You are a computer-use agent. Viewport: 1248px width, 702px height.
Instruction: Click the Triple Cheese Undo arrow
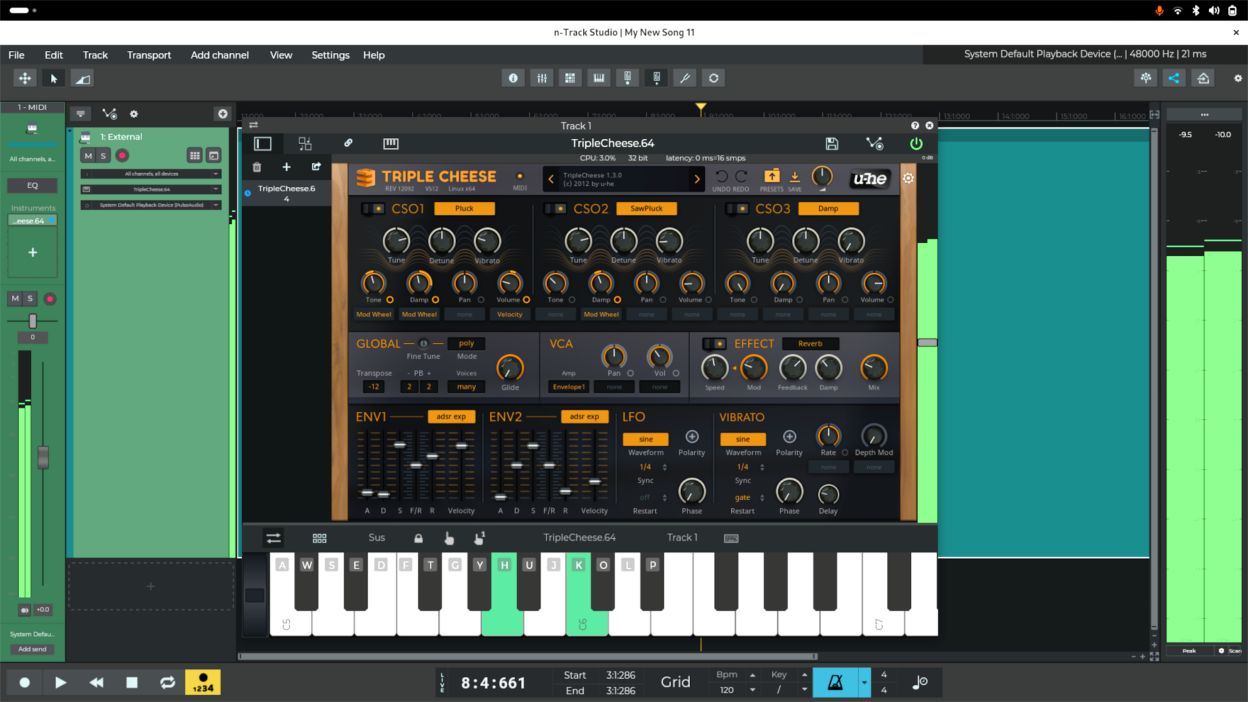(722, 177)
